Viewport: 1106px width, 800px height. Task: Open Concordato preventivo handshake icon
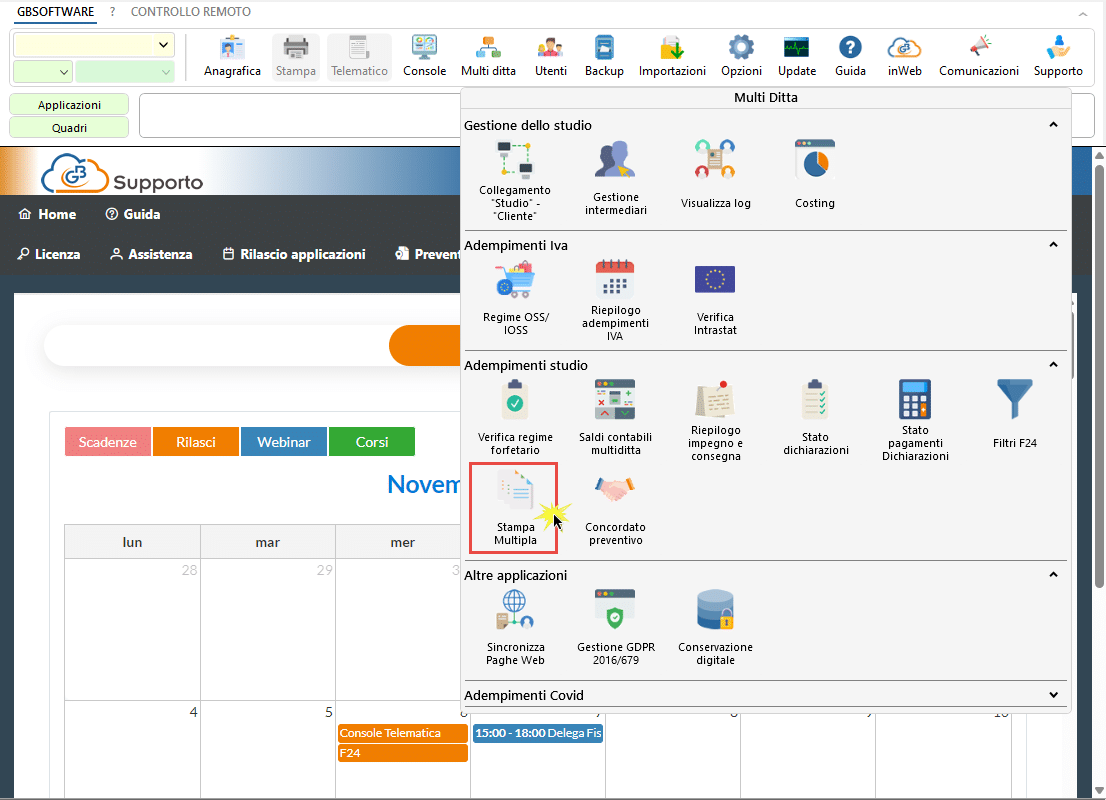tap(614, 492)
